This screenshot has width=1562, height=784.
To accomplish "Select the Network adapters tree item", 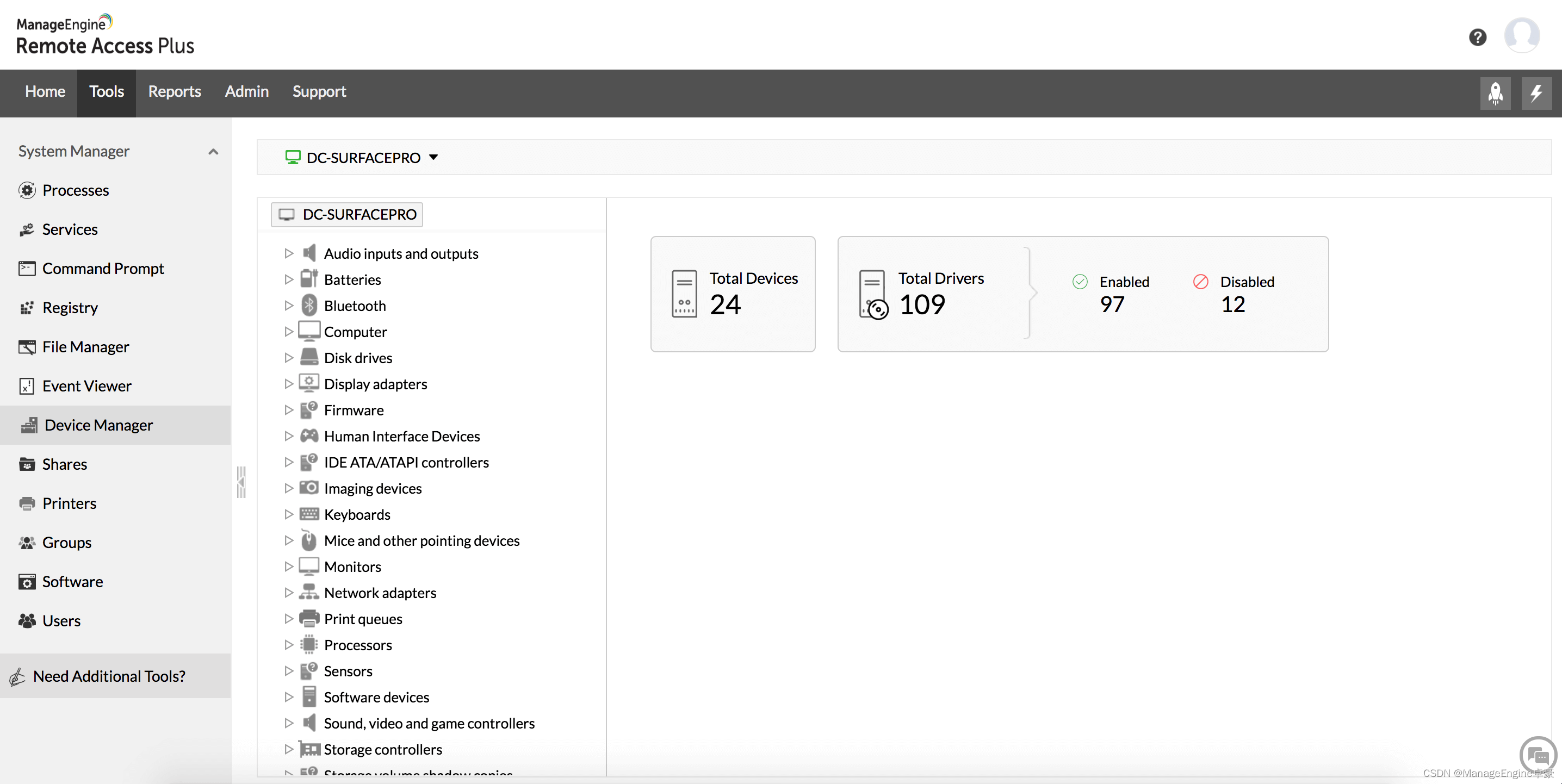I will [380, 591].
